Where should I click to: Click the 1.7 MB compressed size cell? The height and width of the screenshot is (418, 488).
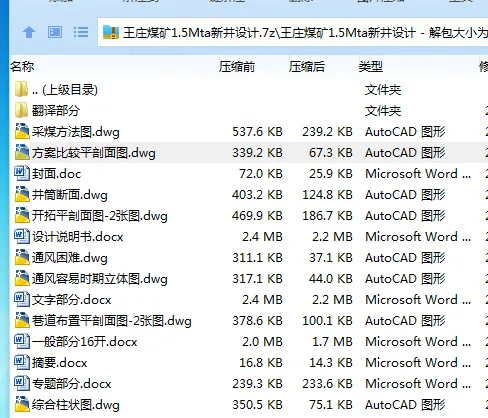332,342
